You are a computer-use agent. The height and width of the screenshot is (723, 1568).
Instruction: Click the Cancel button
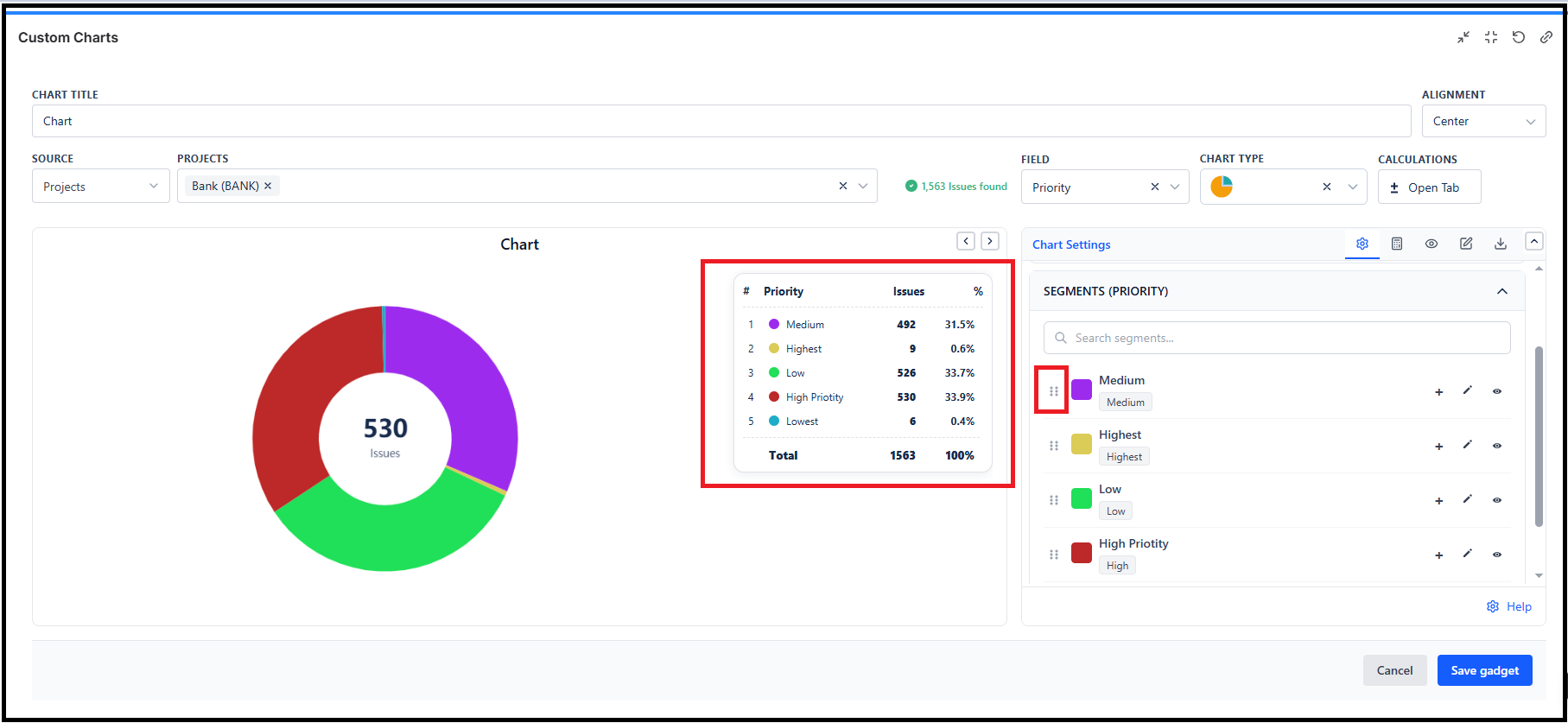(x=1394, y=670)
